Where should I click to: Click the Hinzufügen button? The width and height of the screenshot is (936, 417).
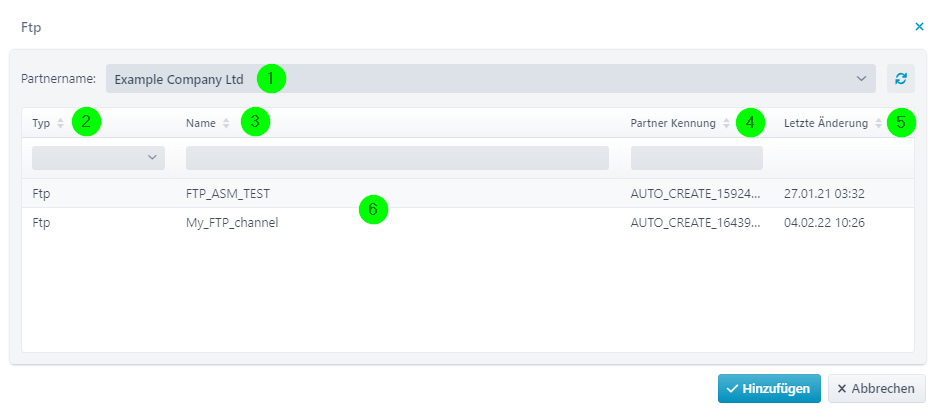[769, 389]
